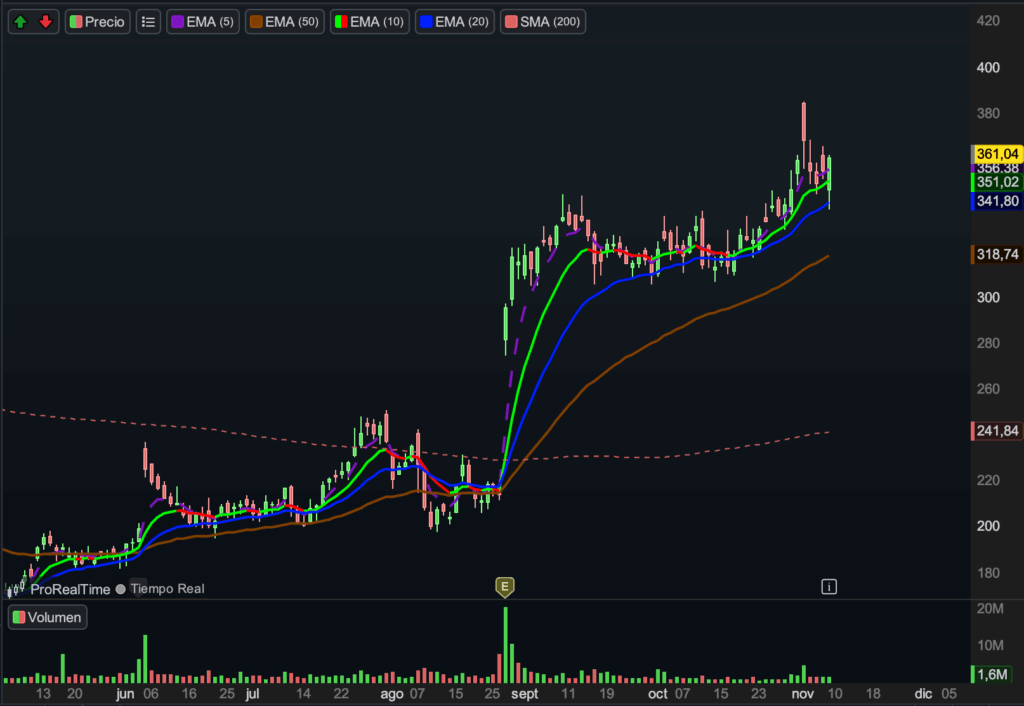The height and width of the screenshot is (706, 1024).
Task: Click the red down arrow icon
Action: (45, 21)
